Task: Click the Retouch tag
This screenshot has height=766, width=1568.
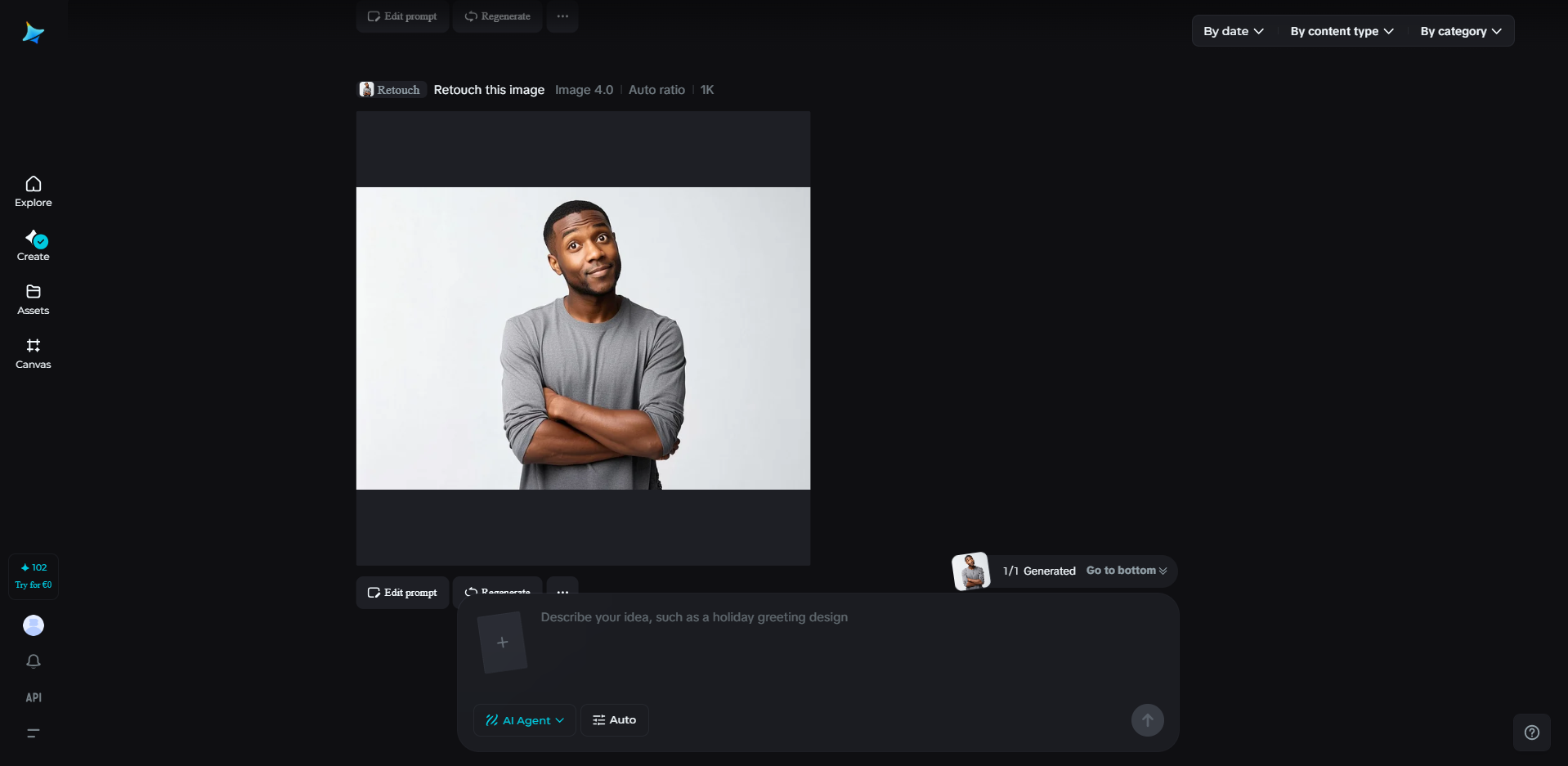Action: point(391,90)
